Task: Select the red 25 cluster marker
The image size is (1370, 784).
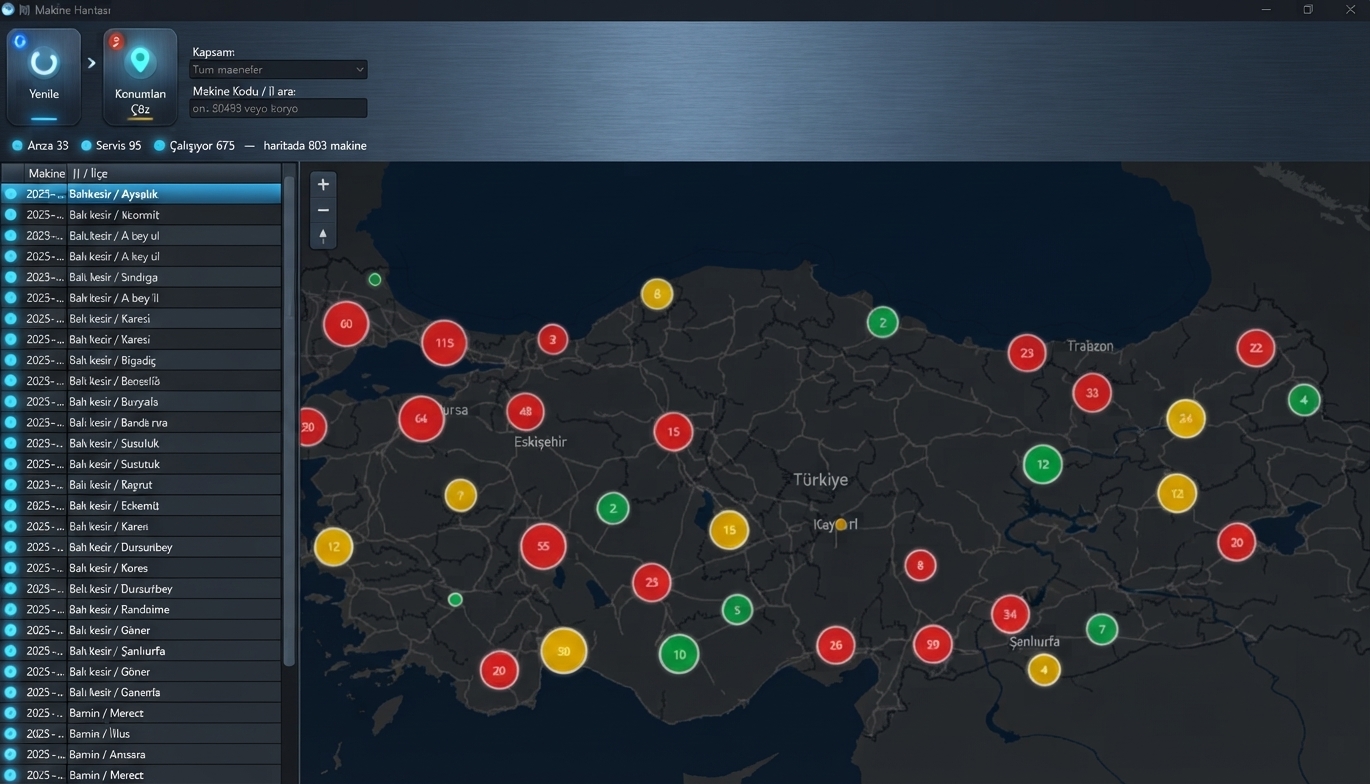Action: pos(652,582)
